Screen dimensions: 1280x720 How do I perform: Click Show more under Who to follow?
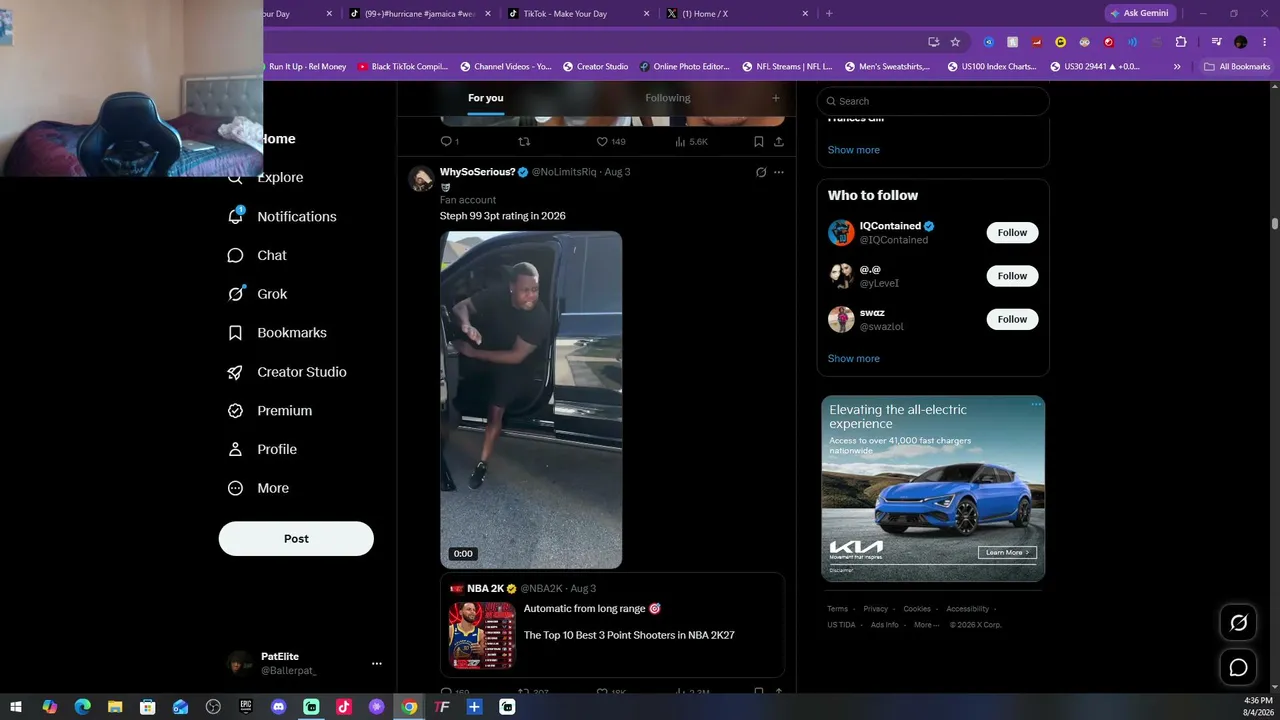(x=854, y=359)
